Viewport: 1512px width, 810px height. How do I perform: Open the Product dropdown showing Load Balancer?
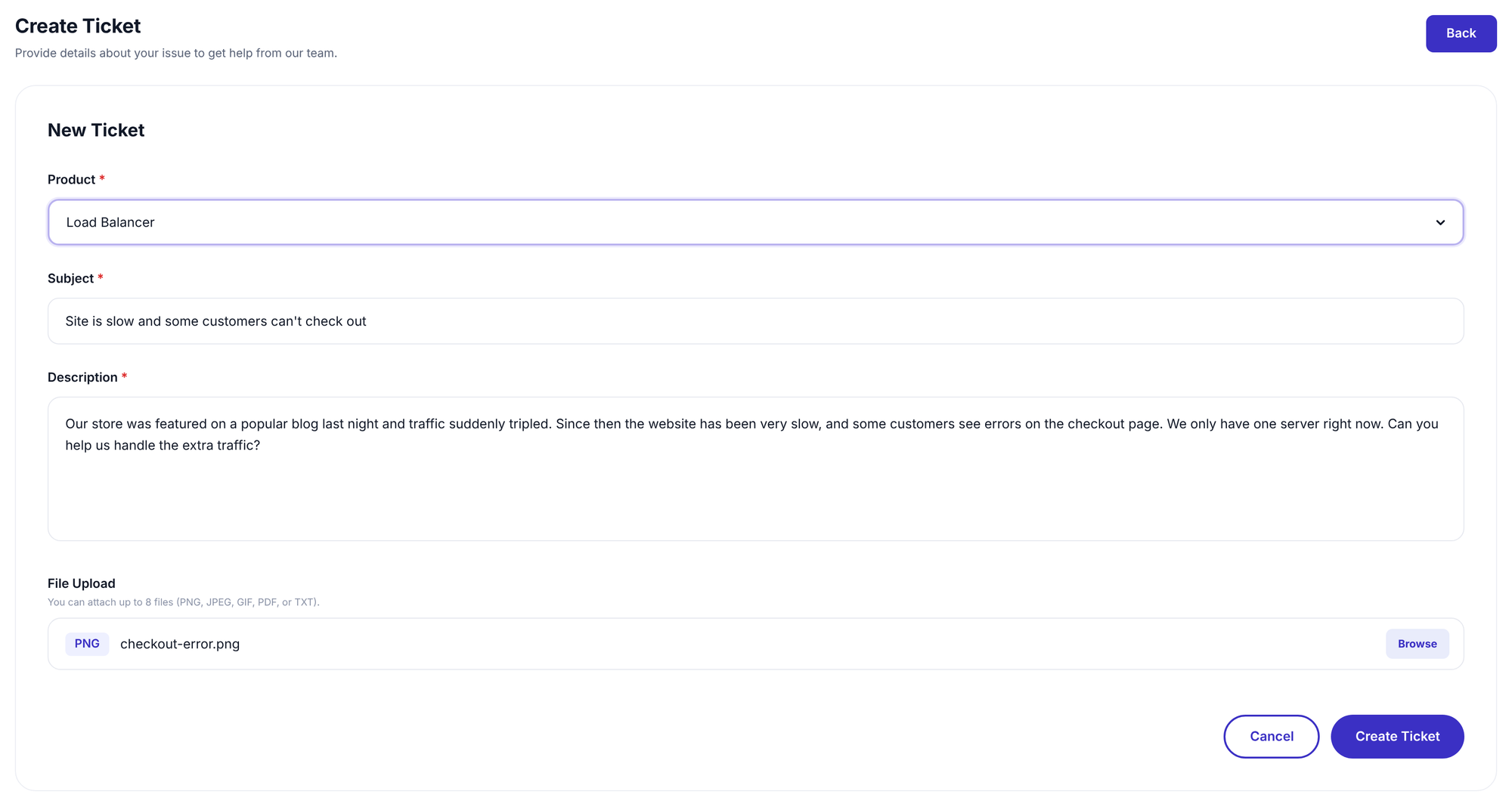755,222
